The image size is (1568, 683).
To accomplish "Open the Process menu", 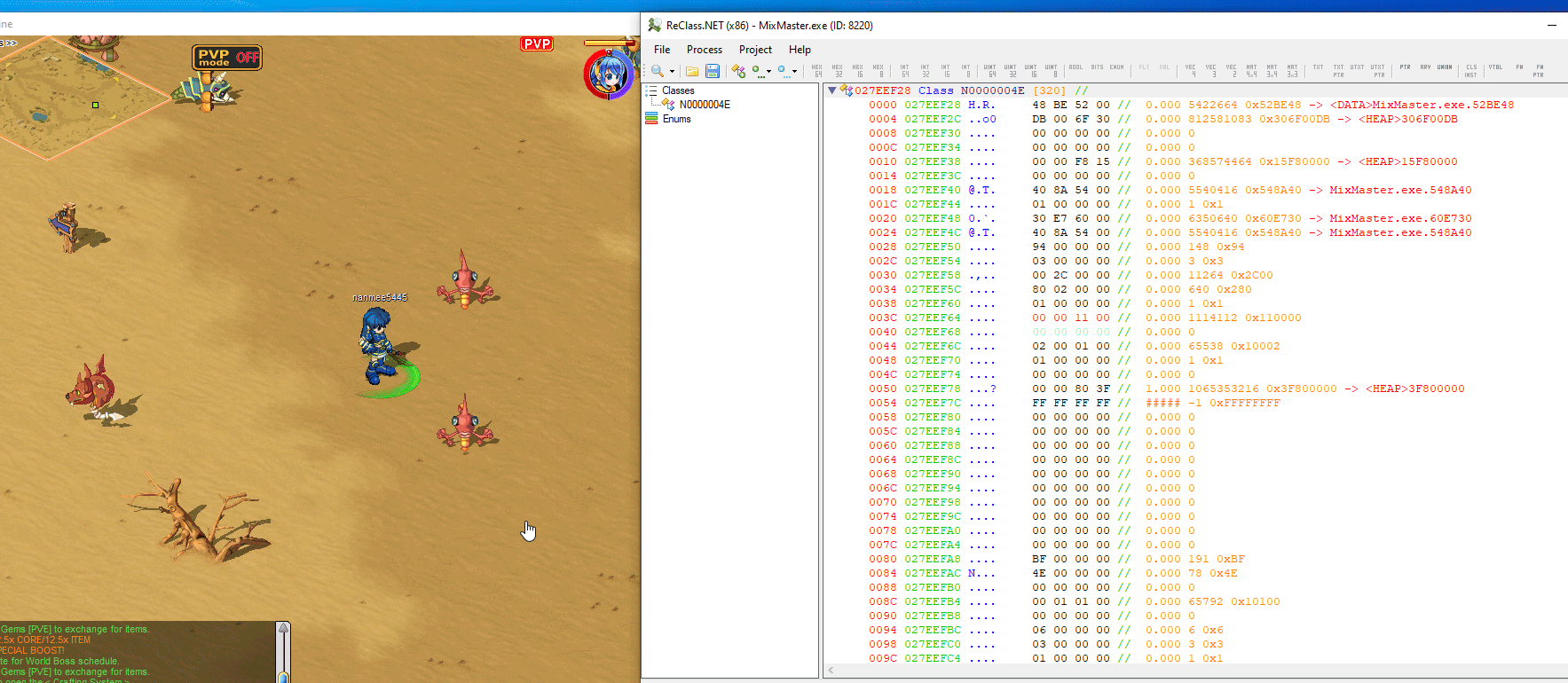I will coord(705,50).
